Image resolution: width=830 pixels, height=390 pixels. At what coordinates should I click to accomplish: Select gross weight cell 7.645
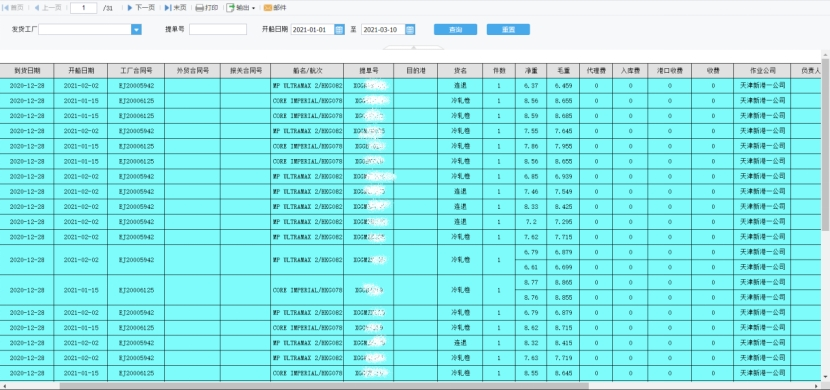click(x=563, y=131)
